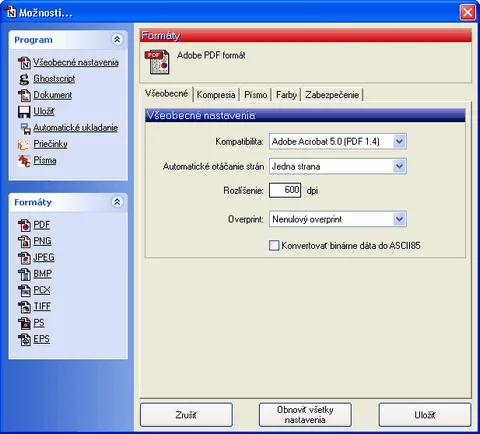480x434 pixels.
Task: Open the Overprint dropdown
Action: pos(338,219)
